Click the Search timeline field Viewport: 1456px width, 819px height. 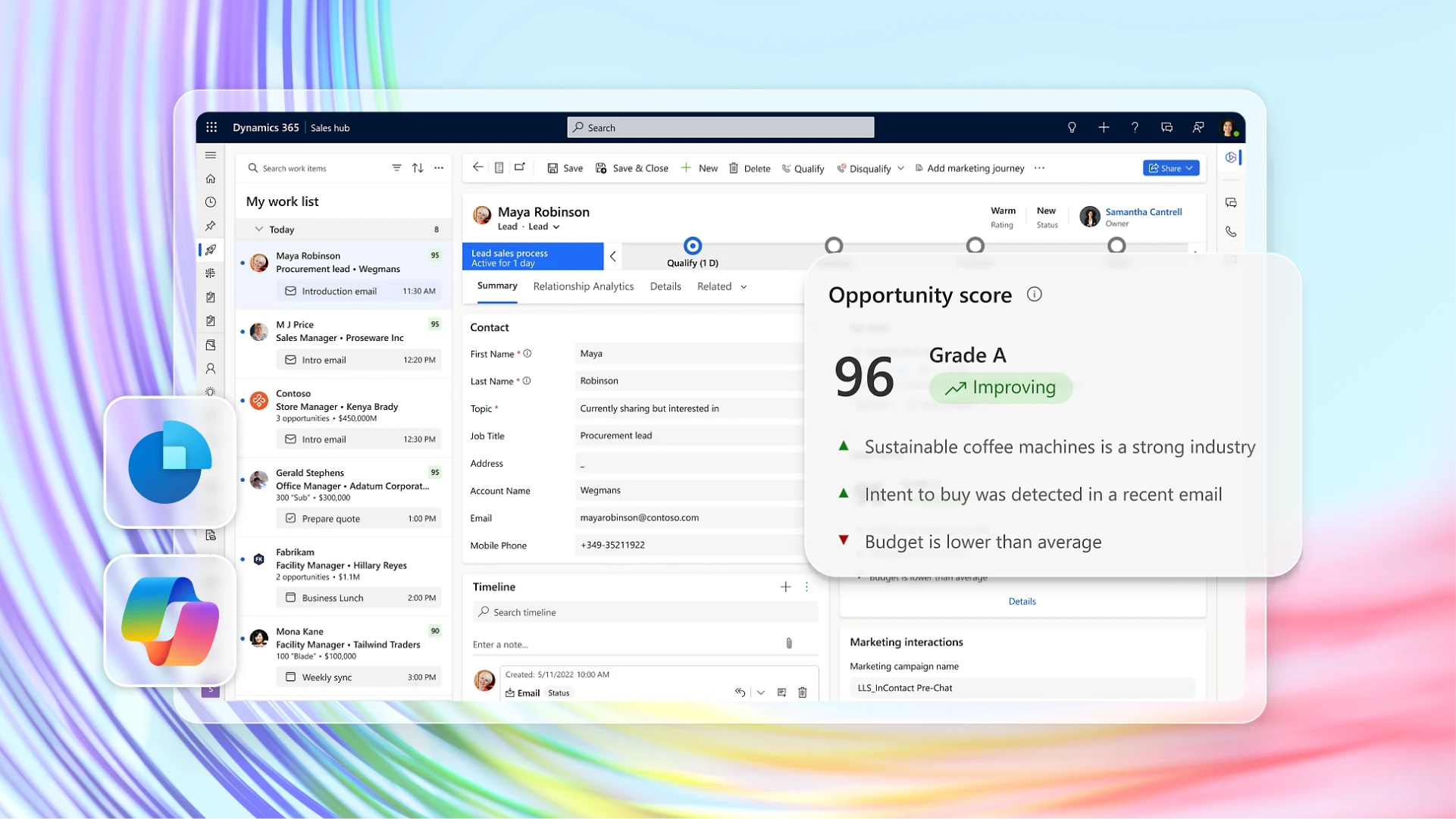point(646,611)
